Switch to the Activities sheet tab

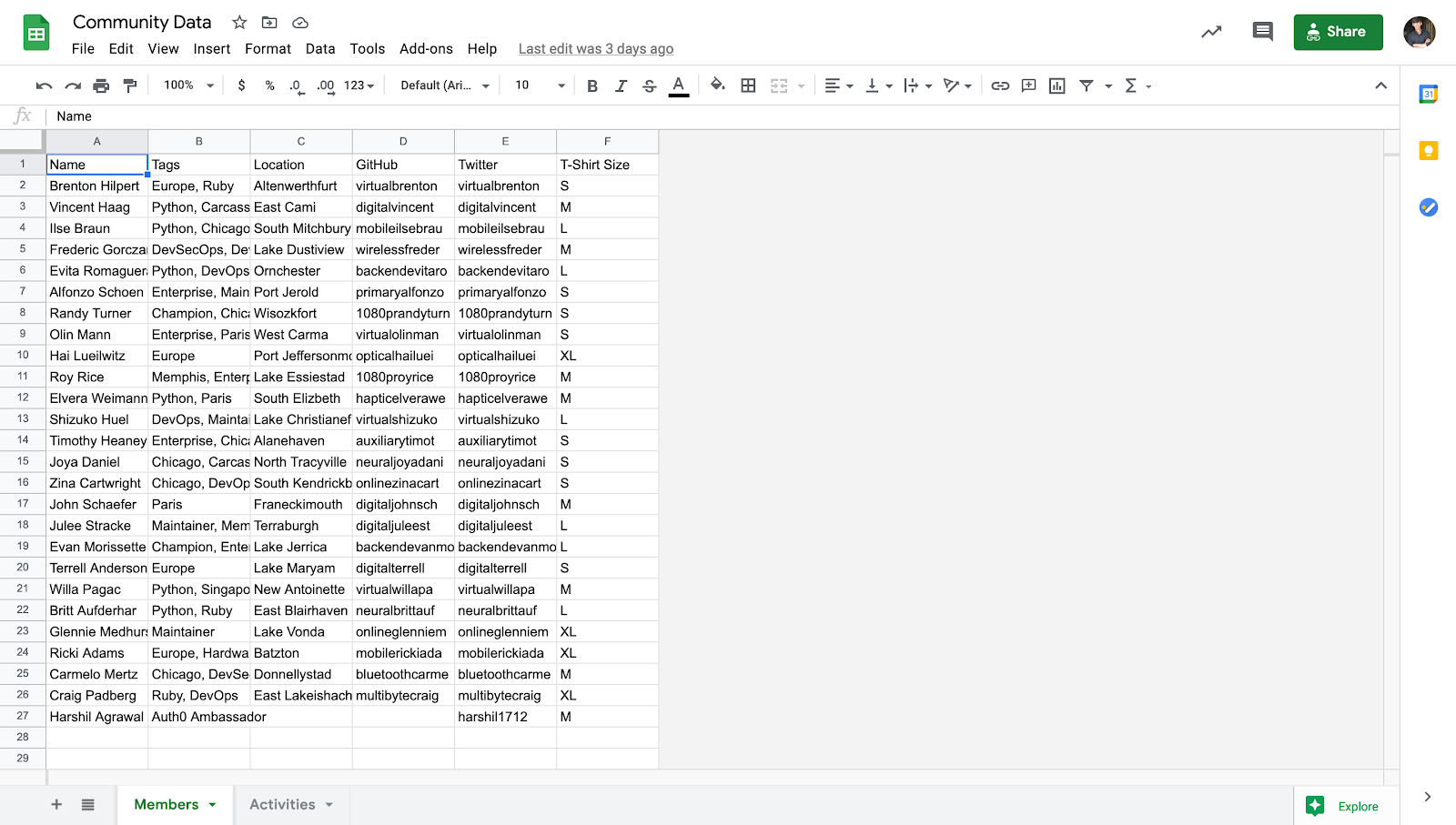point(283,804)
